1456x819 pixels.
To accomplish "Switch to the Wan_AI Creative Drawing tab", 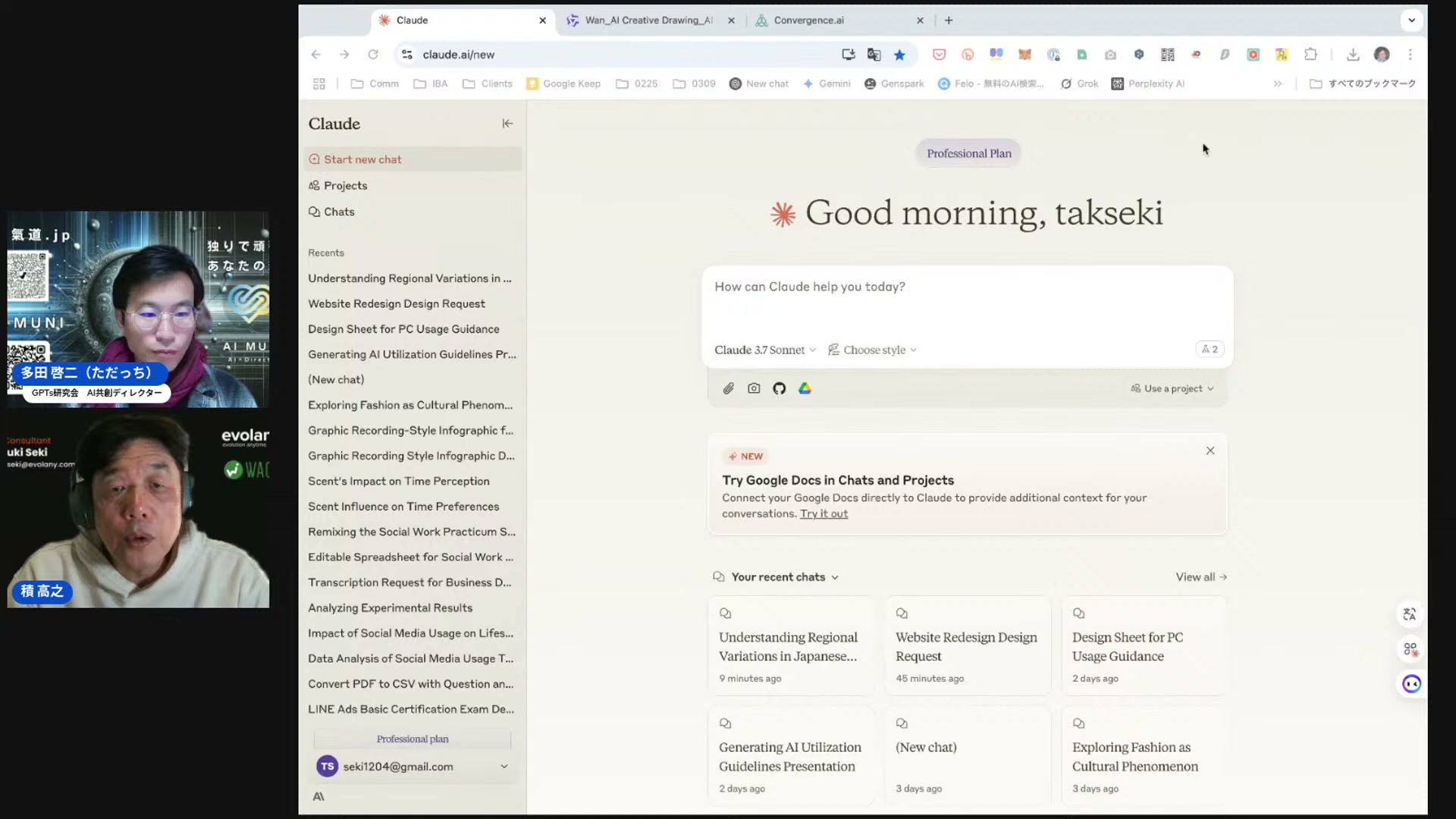I will (x=649, y=20).
